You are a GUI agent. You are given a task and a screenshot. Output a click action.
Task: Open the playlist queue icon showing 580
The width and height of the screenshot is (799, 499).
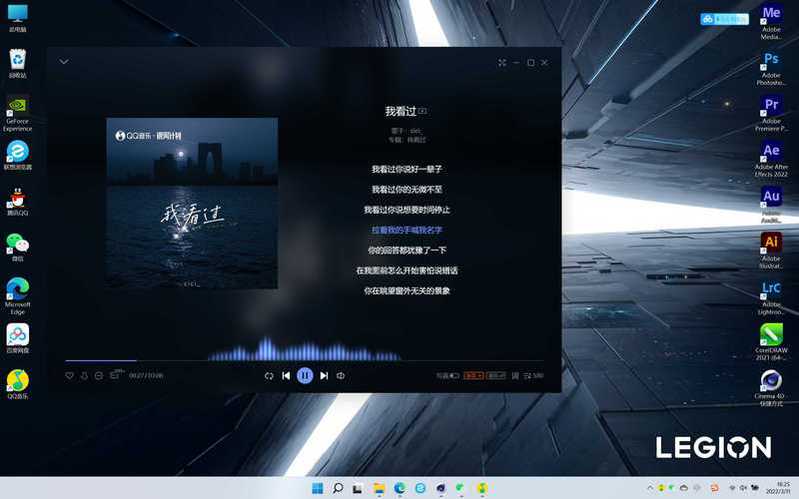click(534, 376)
